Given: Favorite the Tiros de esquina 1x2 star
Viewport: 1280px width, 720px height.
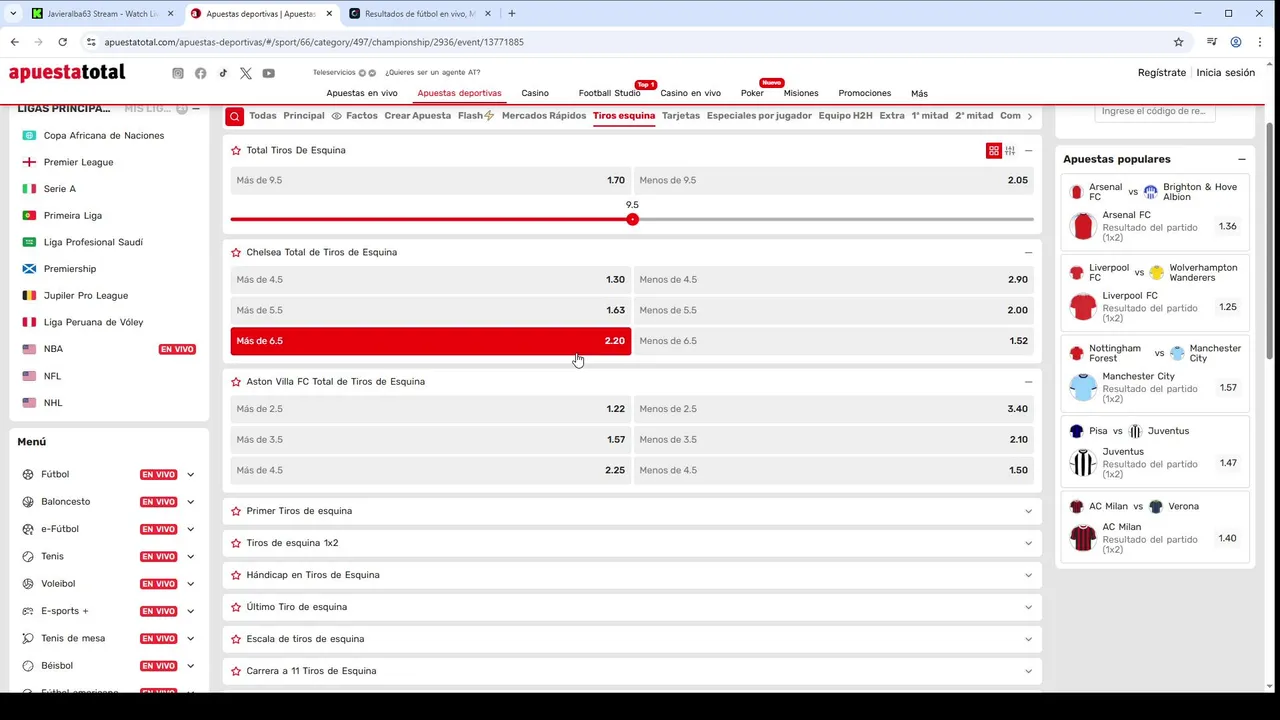Looking at the screenshot, I should [236, 543].
